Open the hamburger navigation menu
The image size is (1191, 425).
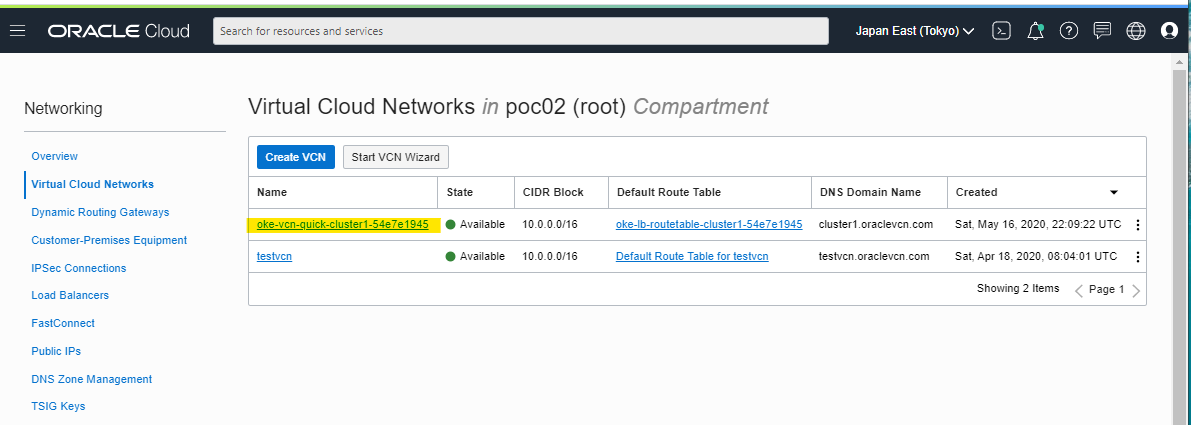point(17,31)
